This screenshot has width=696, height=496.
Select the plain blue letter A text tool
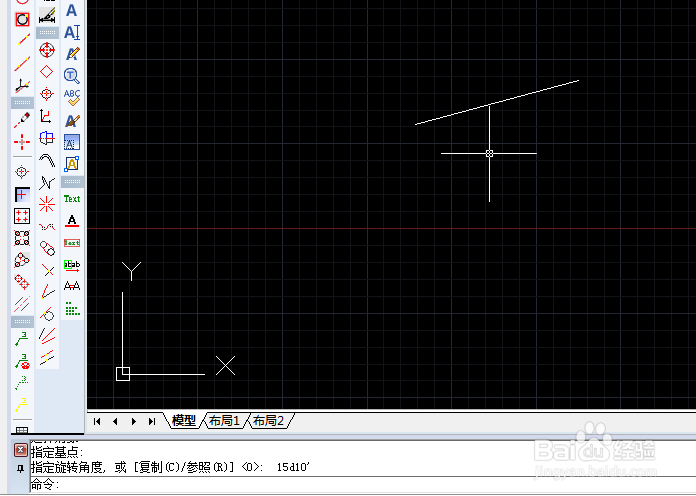coord(71,10)
